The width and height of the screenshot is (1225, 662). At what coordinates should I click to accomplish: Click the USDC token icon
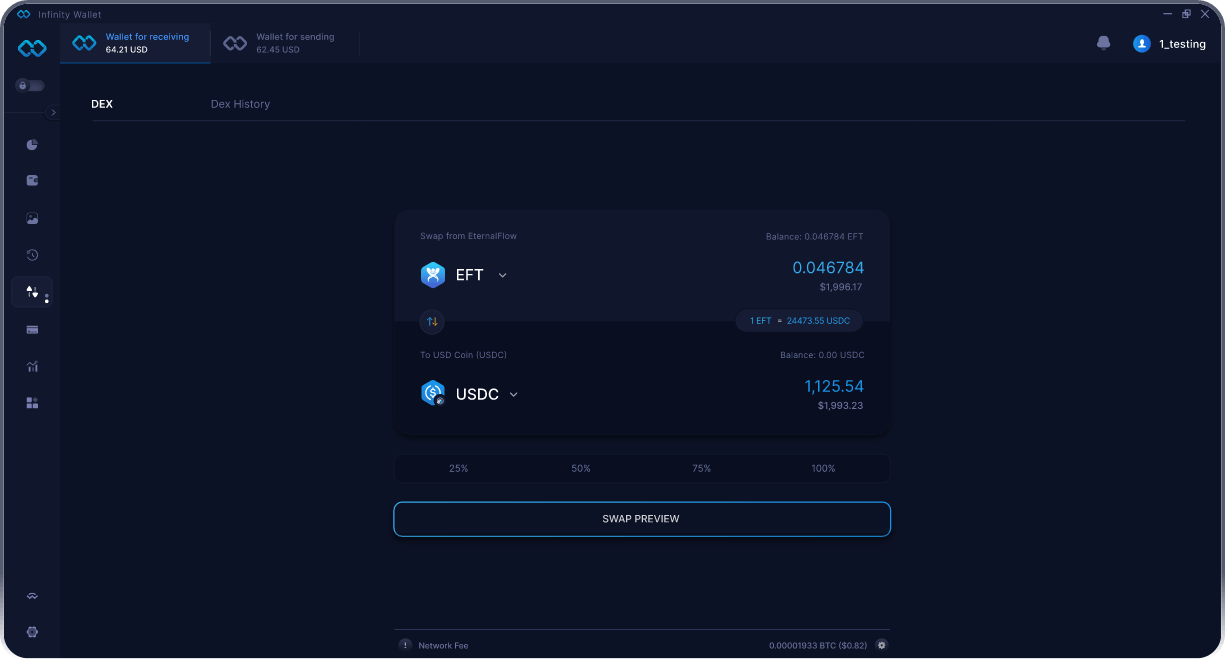433,393
